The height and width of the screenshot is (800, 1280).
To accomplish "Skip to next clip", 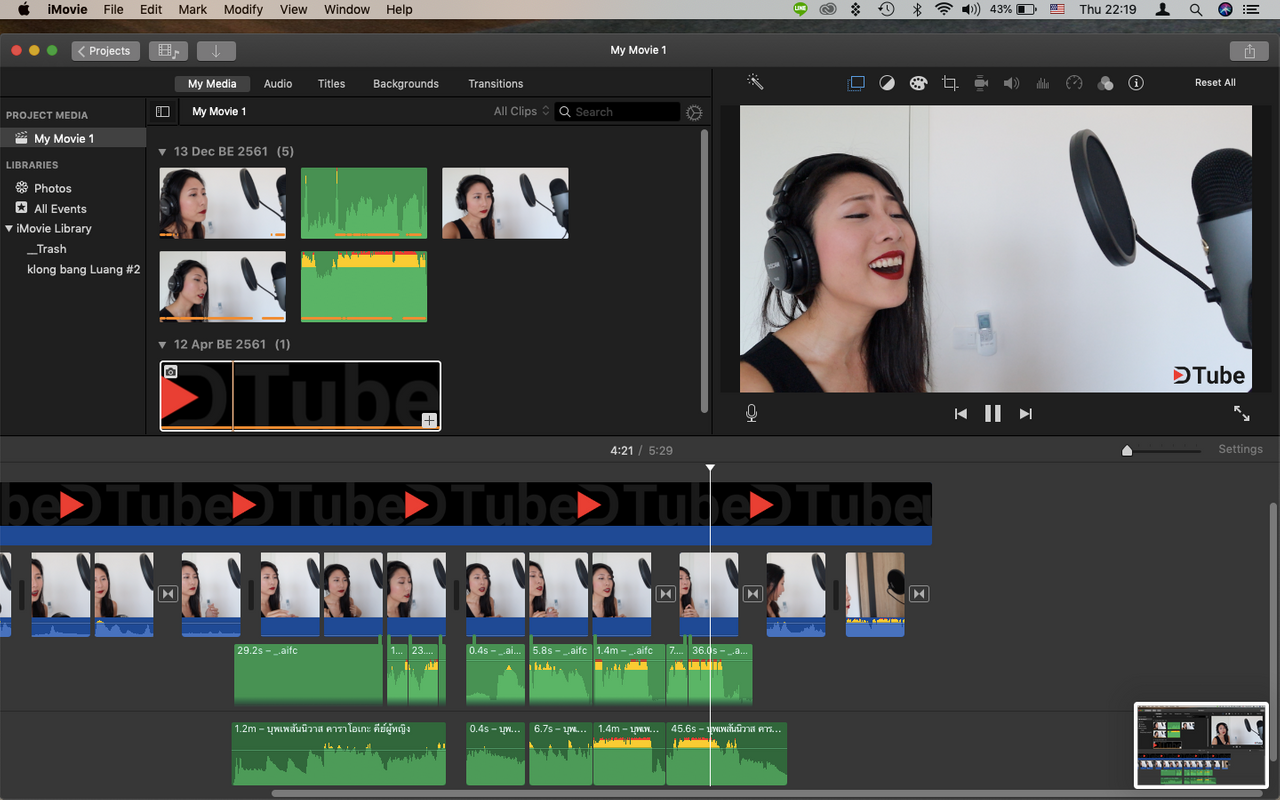I will [x=1025, y=413].
